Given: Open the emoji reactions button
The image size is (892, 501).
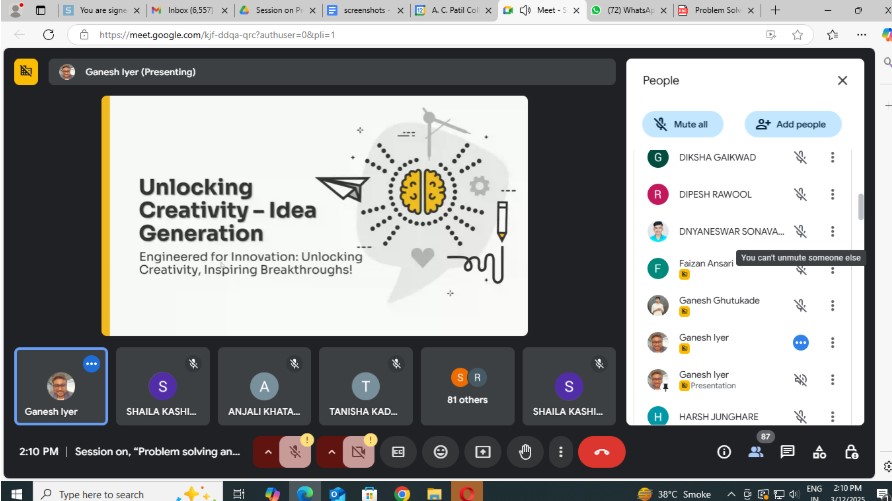Looking at the screenshot, I should (440, 452).
